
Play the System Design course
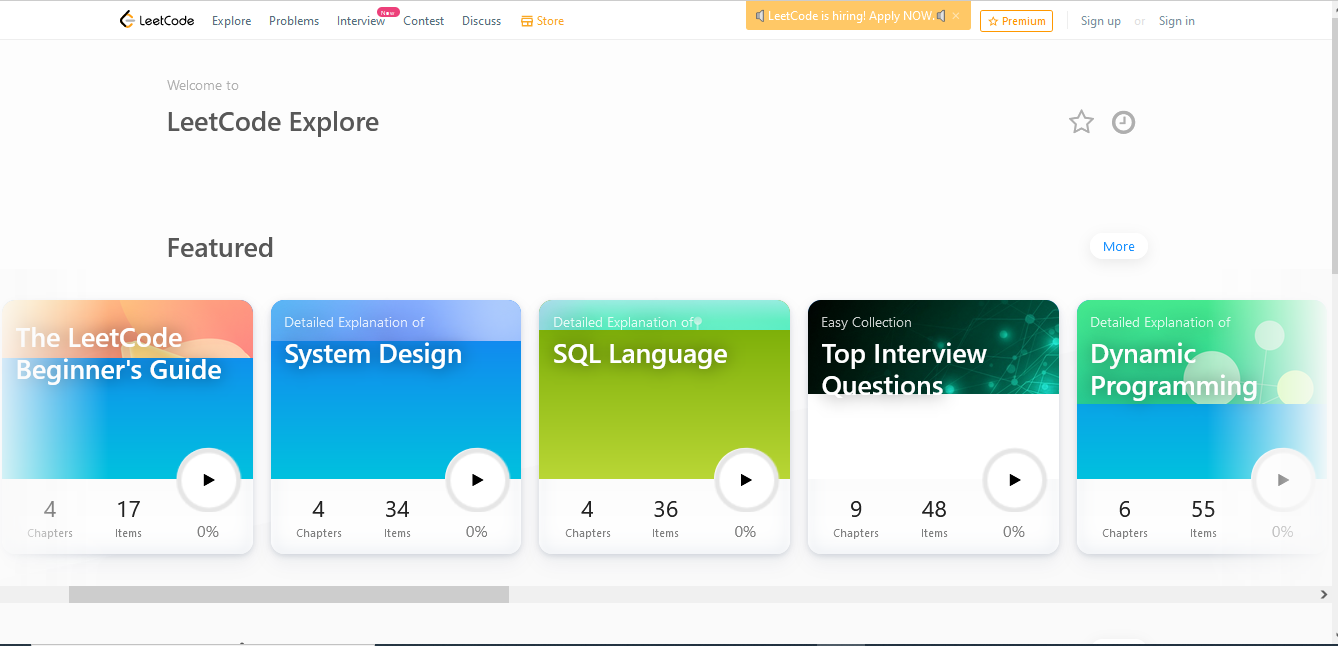(x=477, y=480)
